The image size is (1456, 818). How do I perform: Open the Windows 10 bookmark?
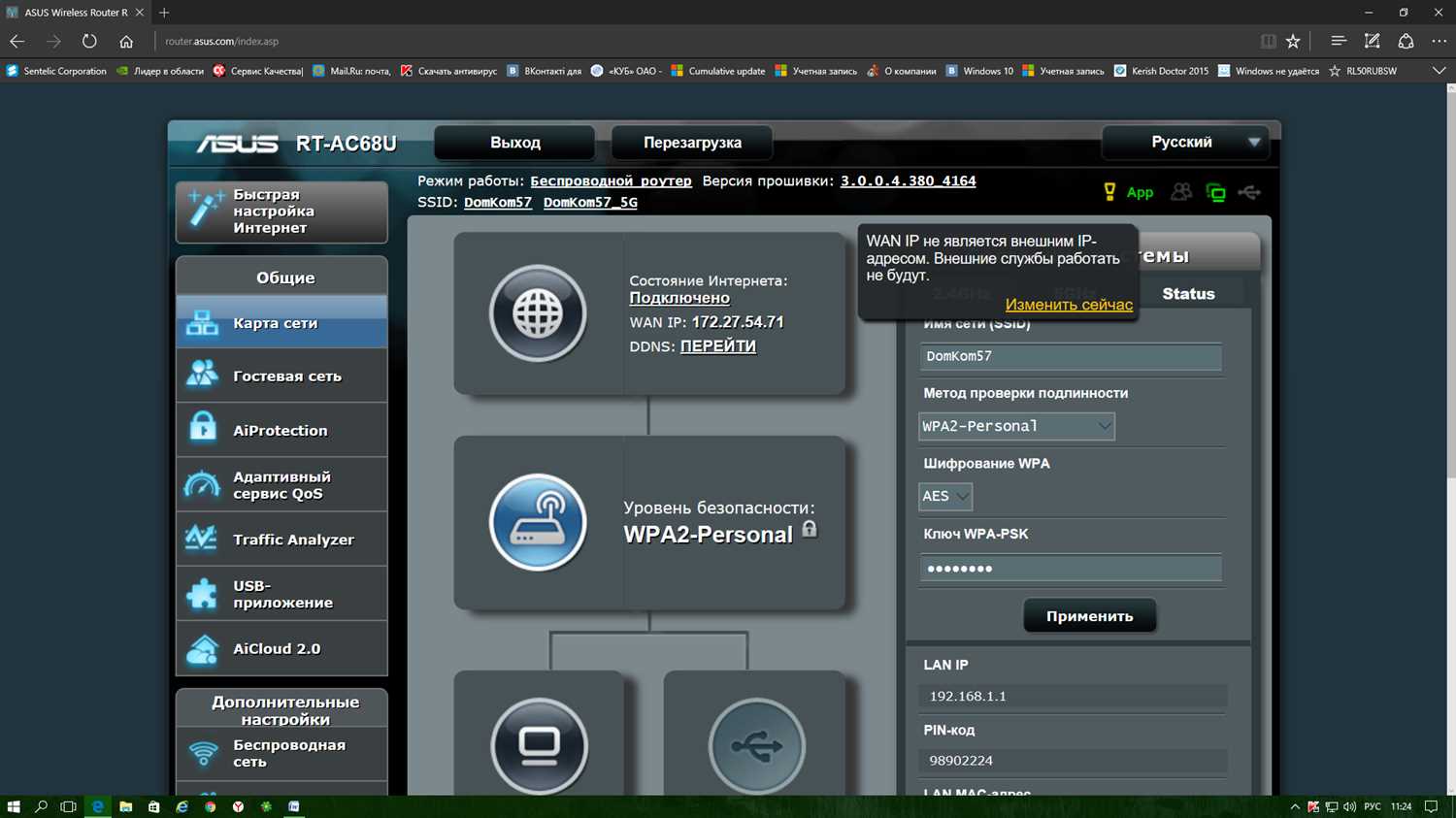click(x=979, y=71)
